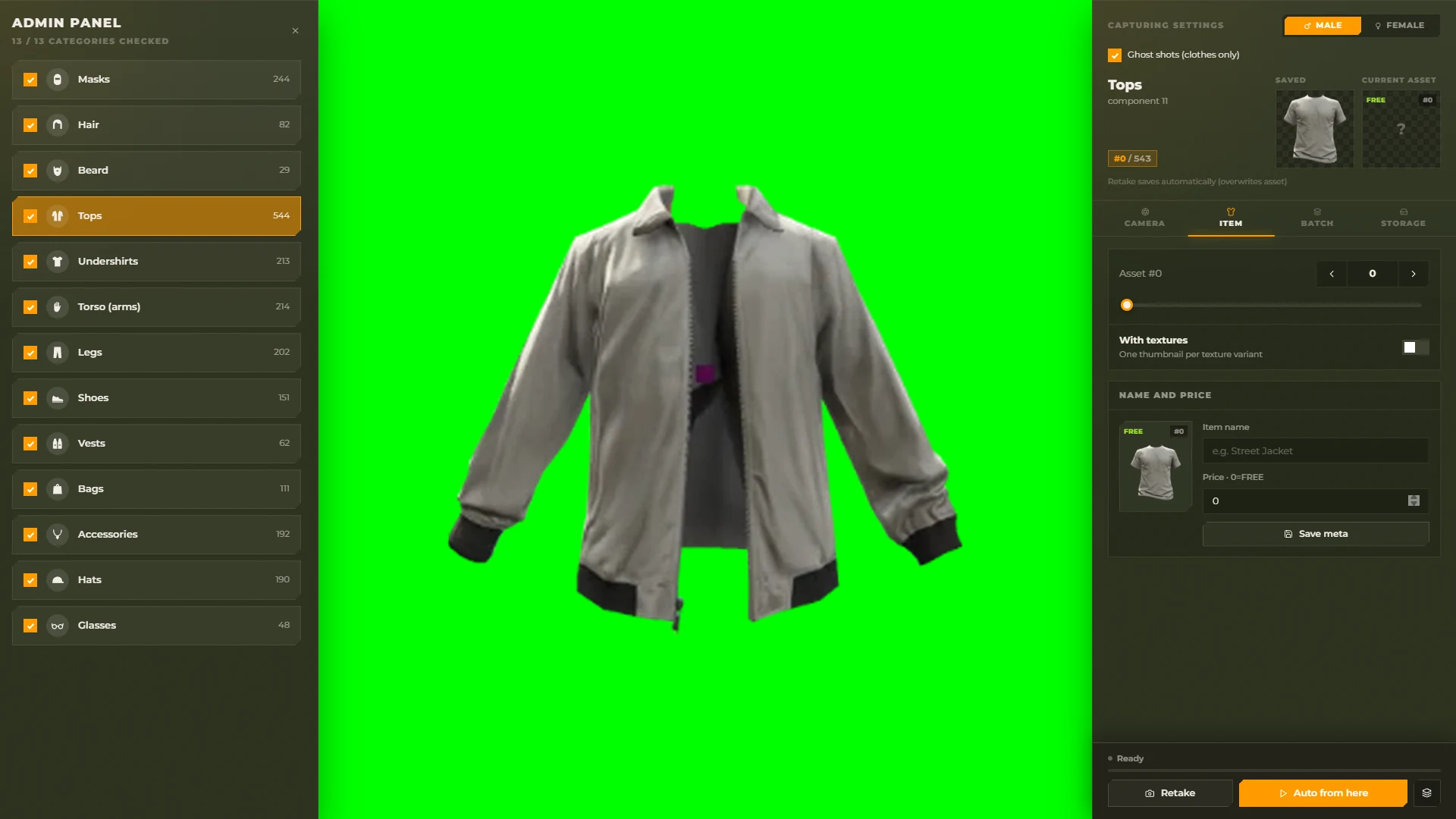Select the Male gender button
Screen dimensions: 1456x819
[1323, 26]
